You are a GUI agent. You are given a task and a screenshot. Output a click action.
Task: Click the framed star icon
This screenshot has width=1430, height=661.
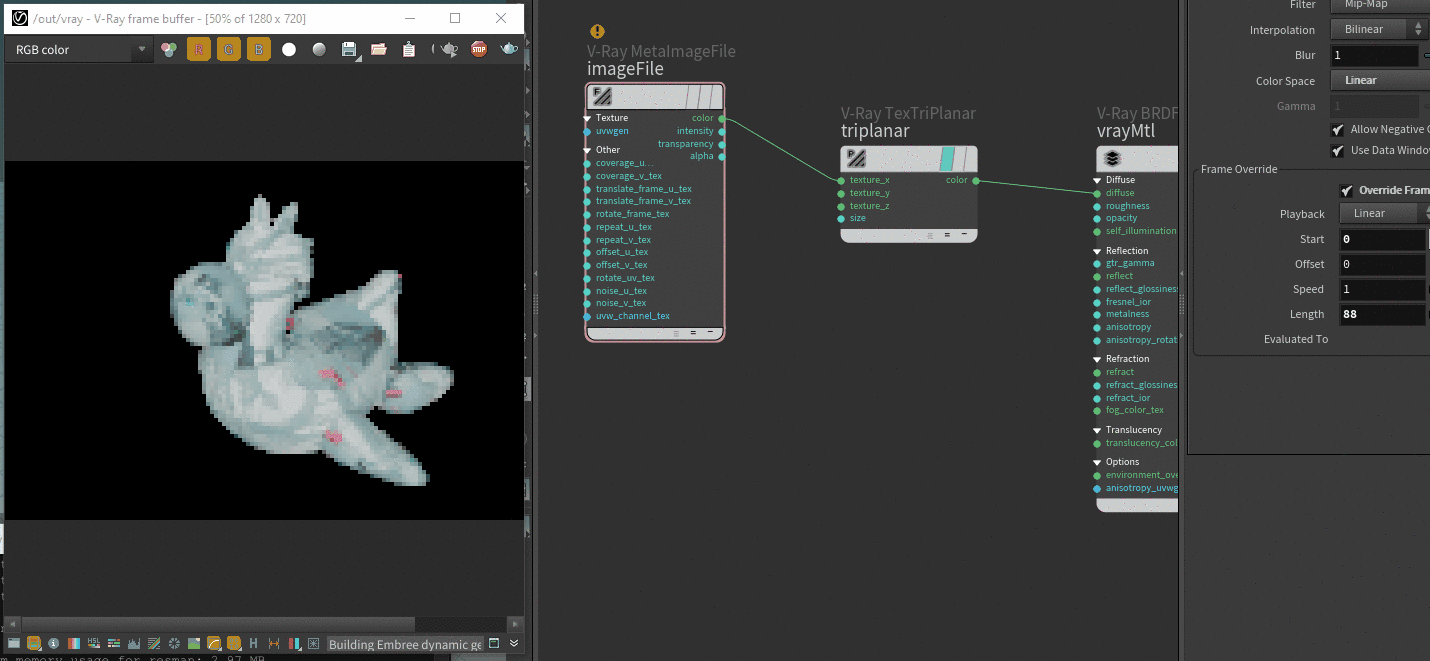click(313, 644)
